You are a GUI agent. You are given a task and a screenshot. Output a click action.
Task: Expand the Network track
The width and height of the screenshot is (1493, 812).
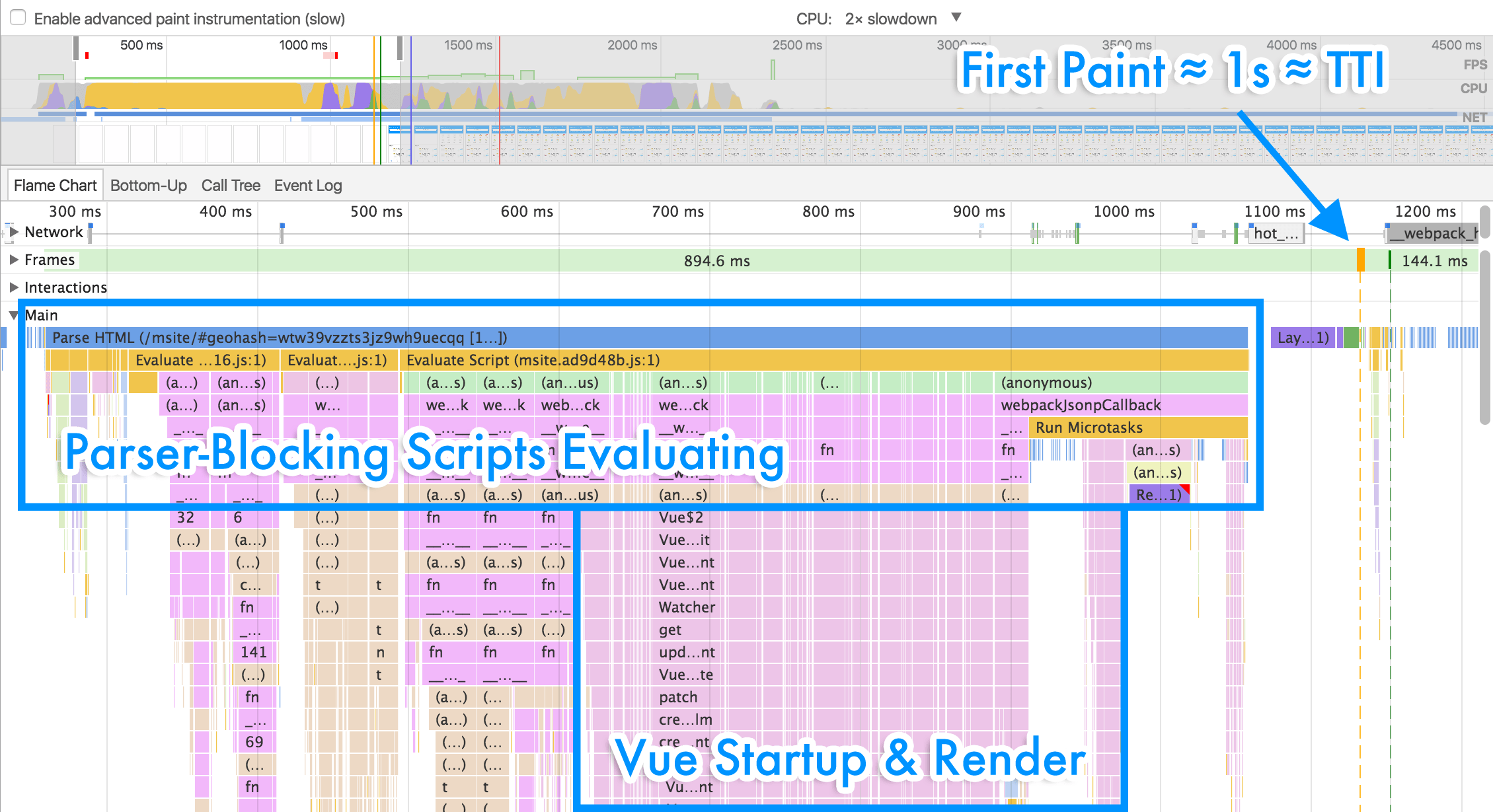pyautogui.click(x=13, y=232)
